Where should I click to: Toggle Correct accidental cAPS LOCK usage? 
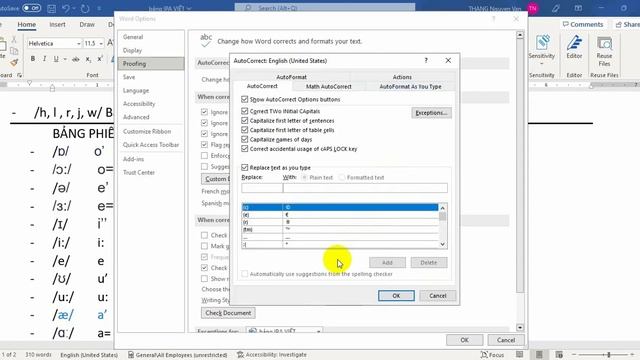(244, 149)
